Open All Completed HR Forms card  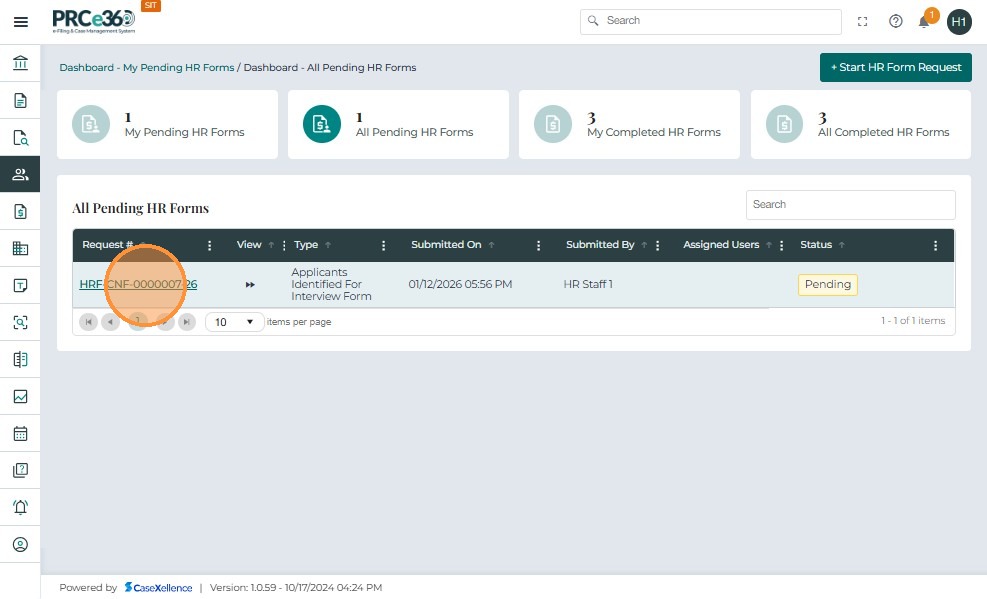[860, 125]
